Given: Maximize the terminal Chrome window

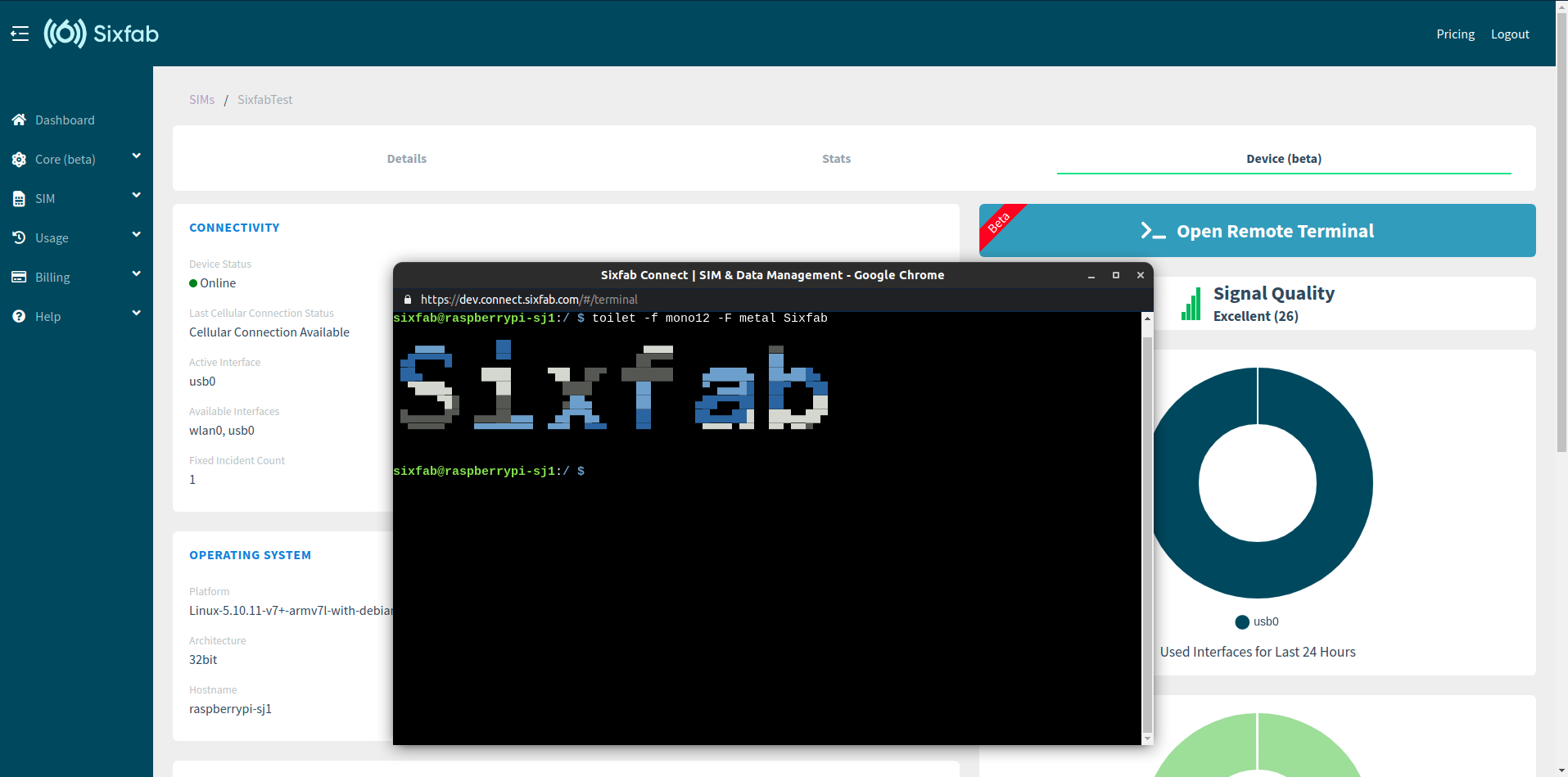Looking at the screenshot, I should tap(1115, 276).
